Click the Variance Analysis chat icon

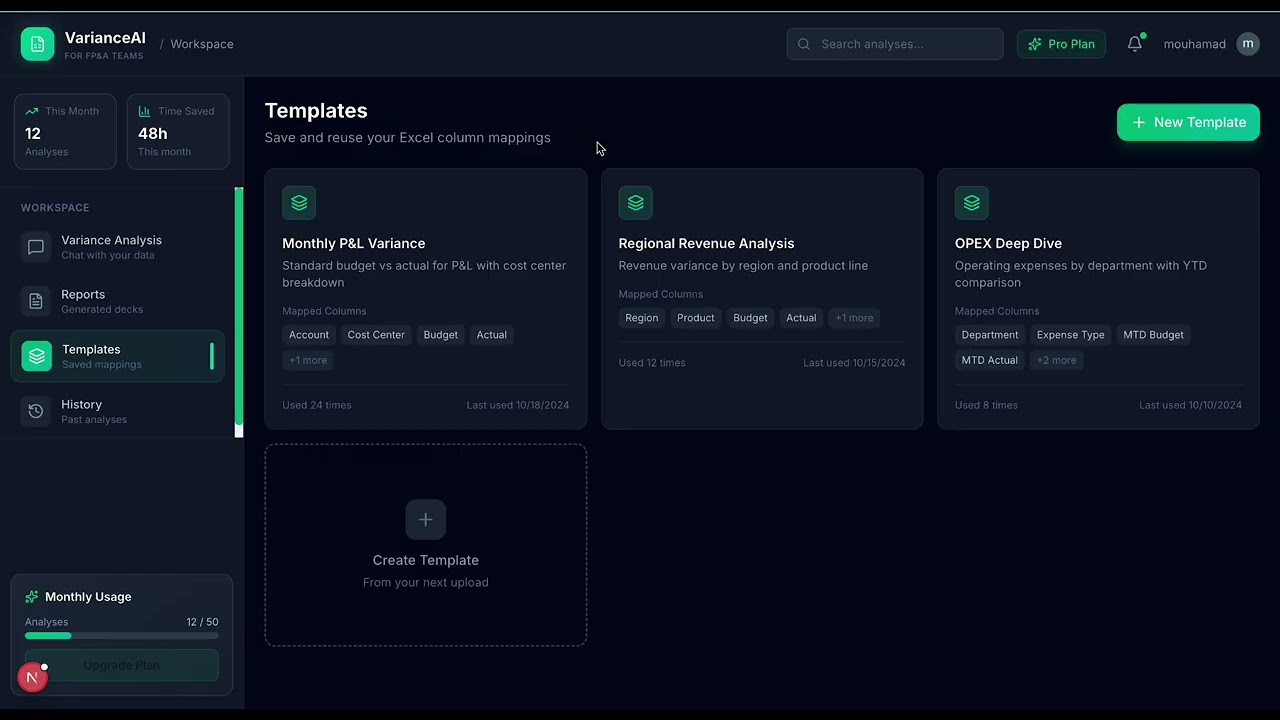tap(36, 247)
